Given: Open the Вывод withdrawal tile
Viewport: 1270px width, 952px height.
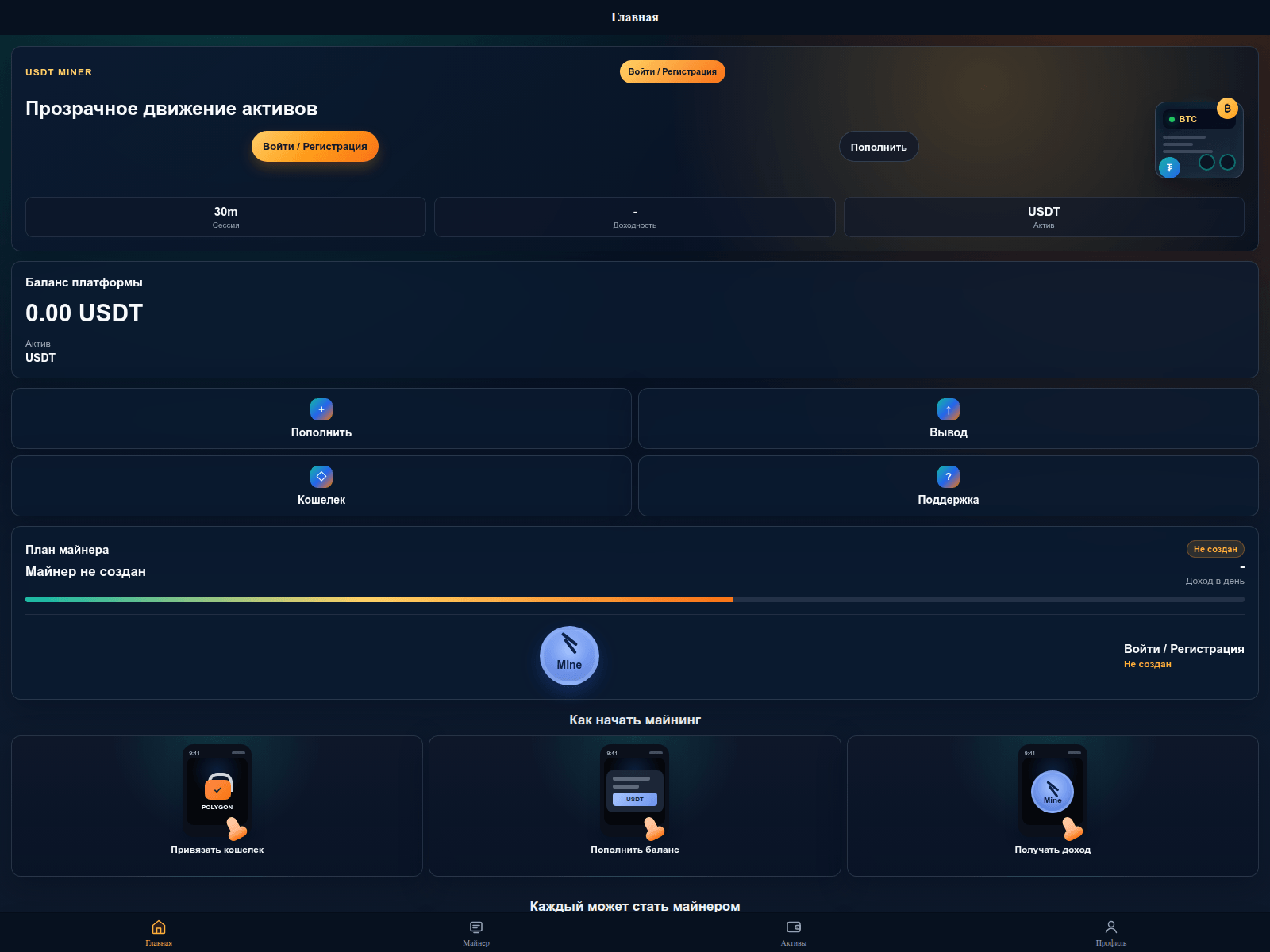Looking at the screenshot, I should tap(949, 418).
